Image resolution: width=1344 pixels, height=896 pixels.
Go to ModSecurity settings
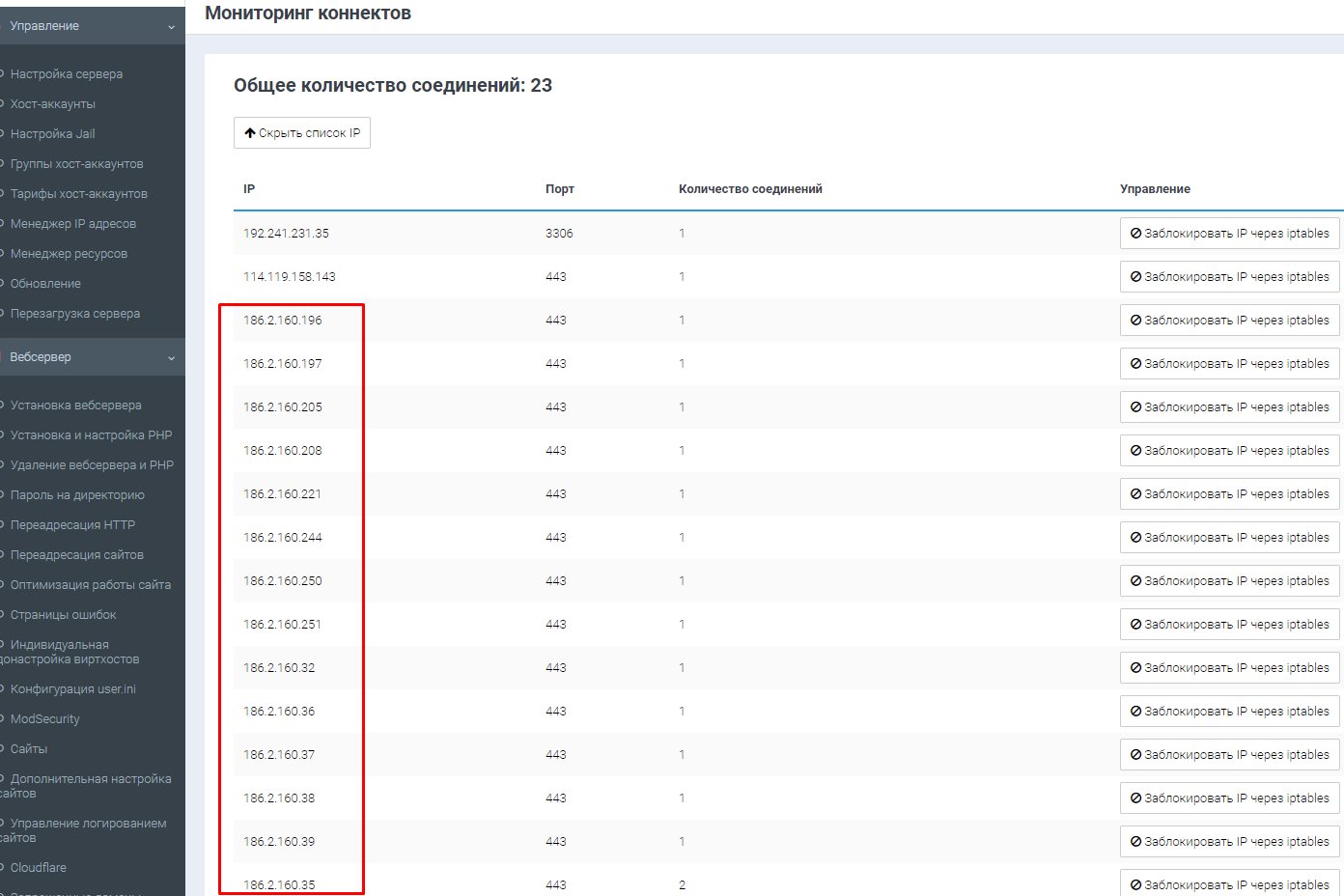click(x=45, y=719)
